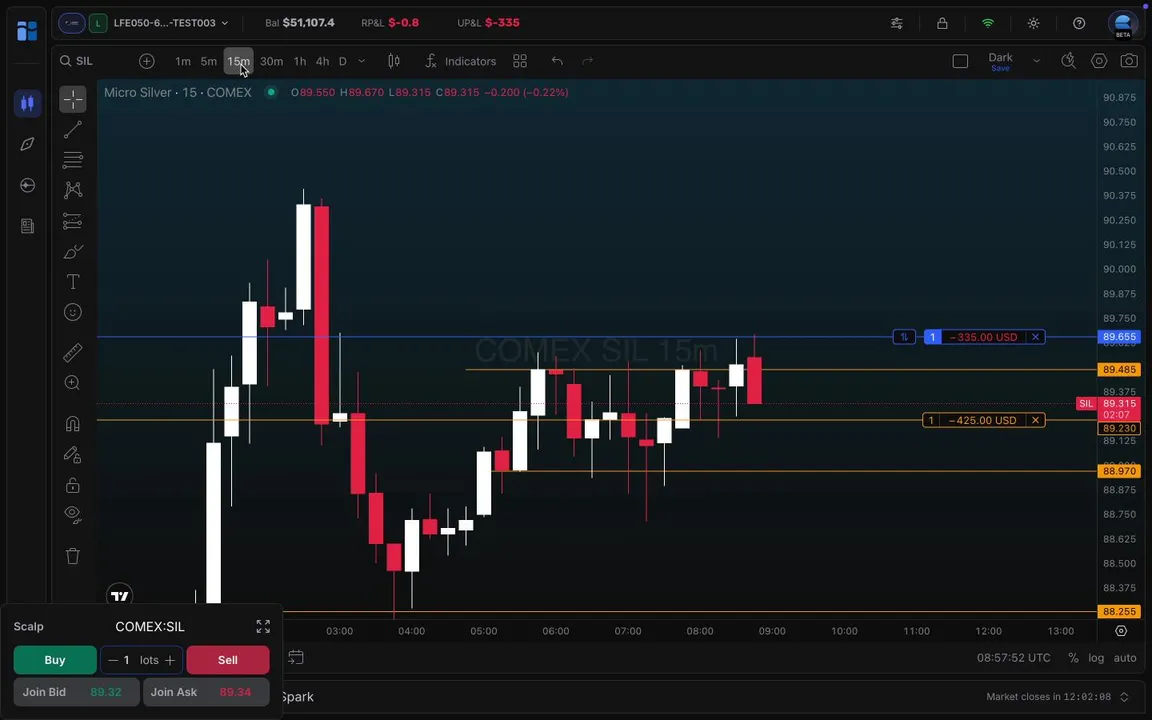Viewport: 1152px width, 720px height.
Task: Toggle log scale mode
Action: 1096,658
